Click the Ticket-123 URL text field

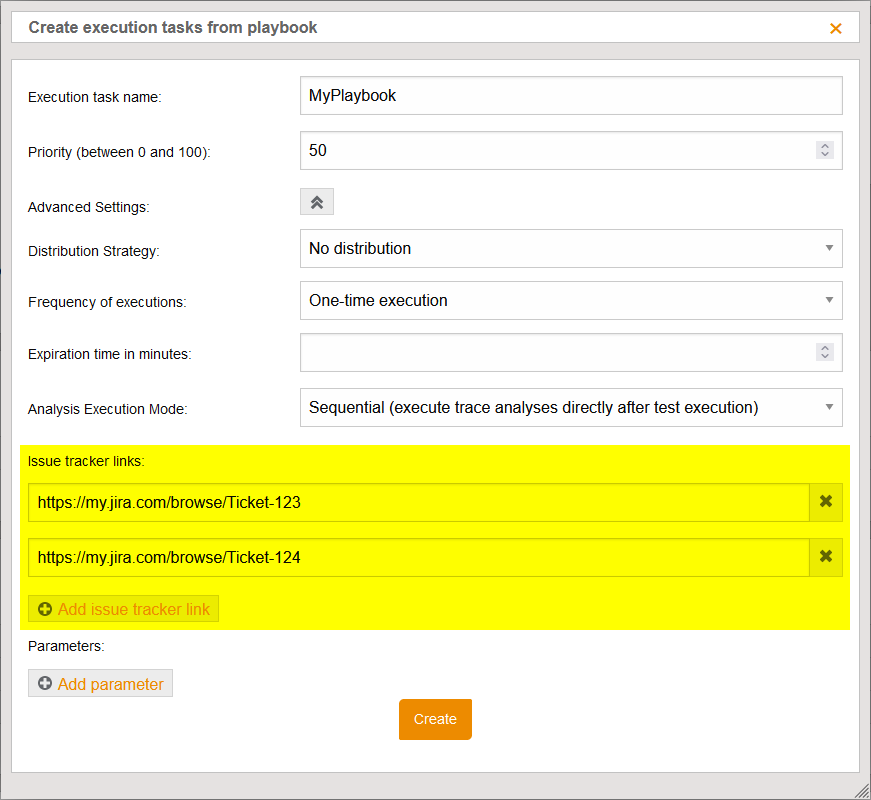[418, 503]
